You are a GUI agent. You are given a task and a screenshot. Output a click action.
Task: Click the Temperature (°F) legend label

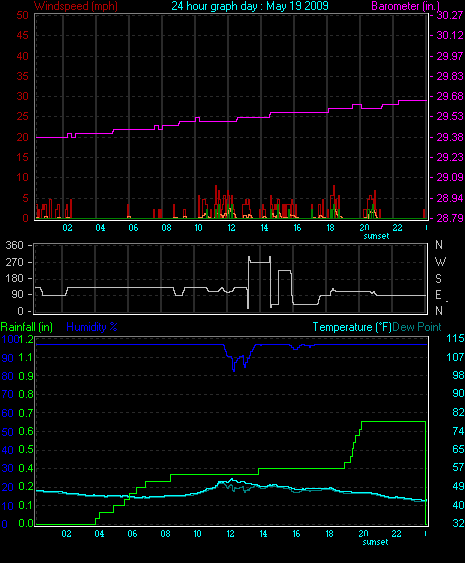tap(352, 327)
